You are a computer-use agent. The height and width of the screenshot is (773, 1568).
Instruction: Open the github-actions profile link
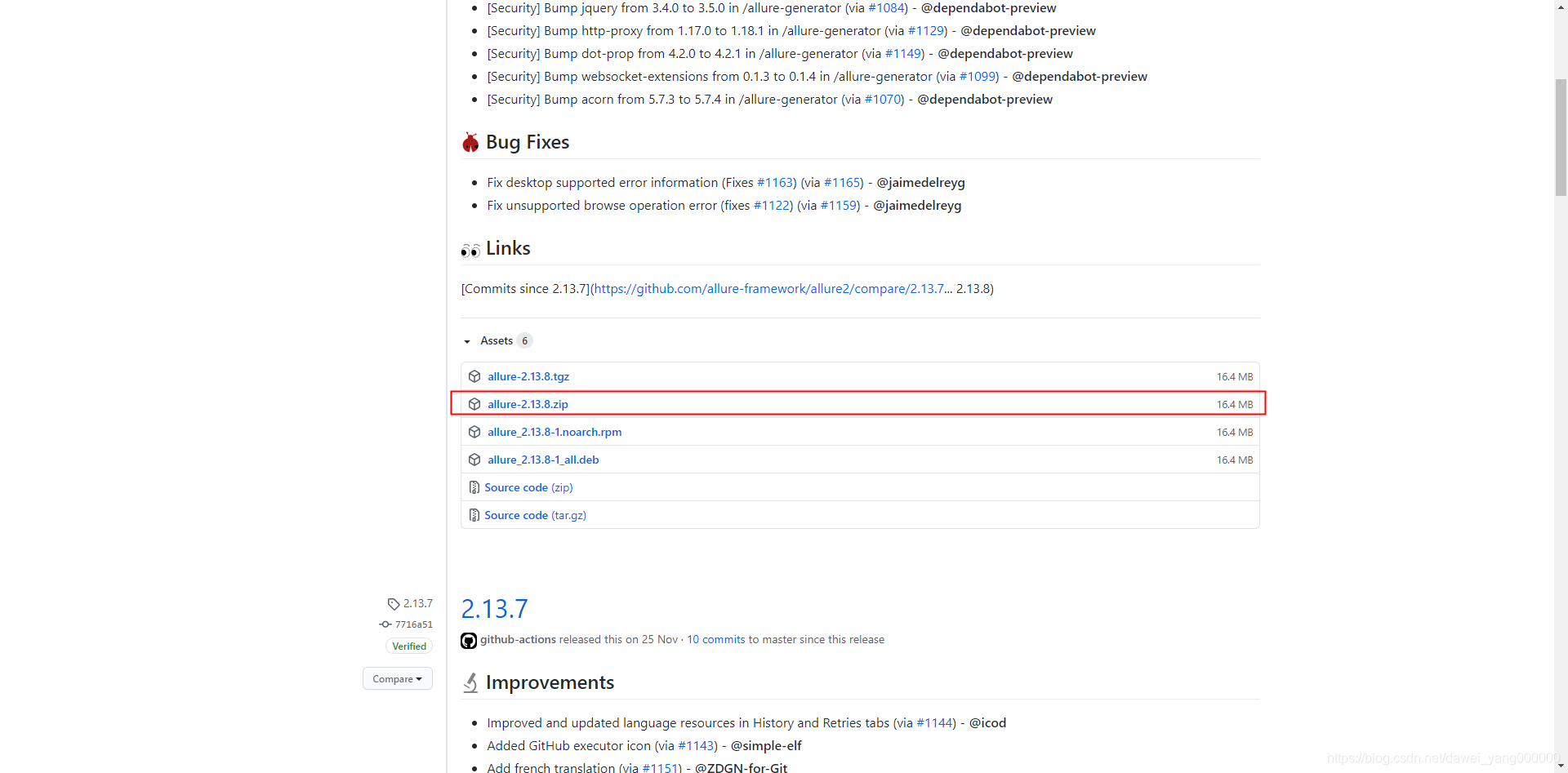pyautogui.click(x=518, y=639)
